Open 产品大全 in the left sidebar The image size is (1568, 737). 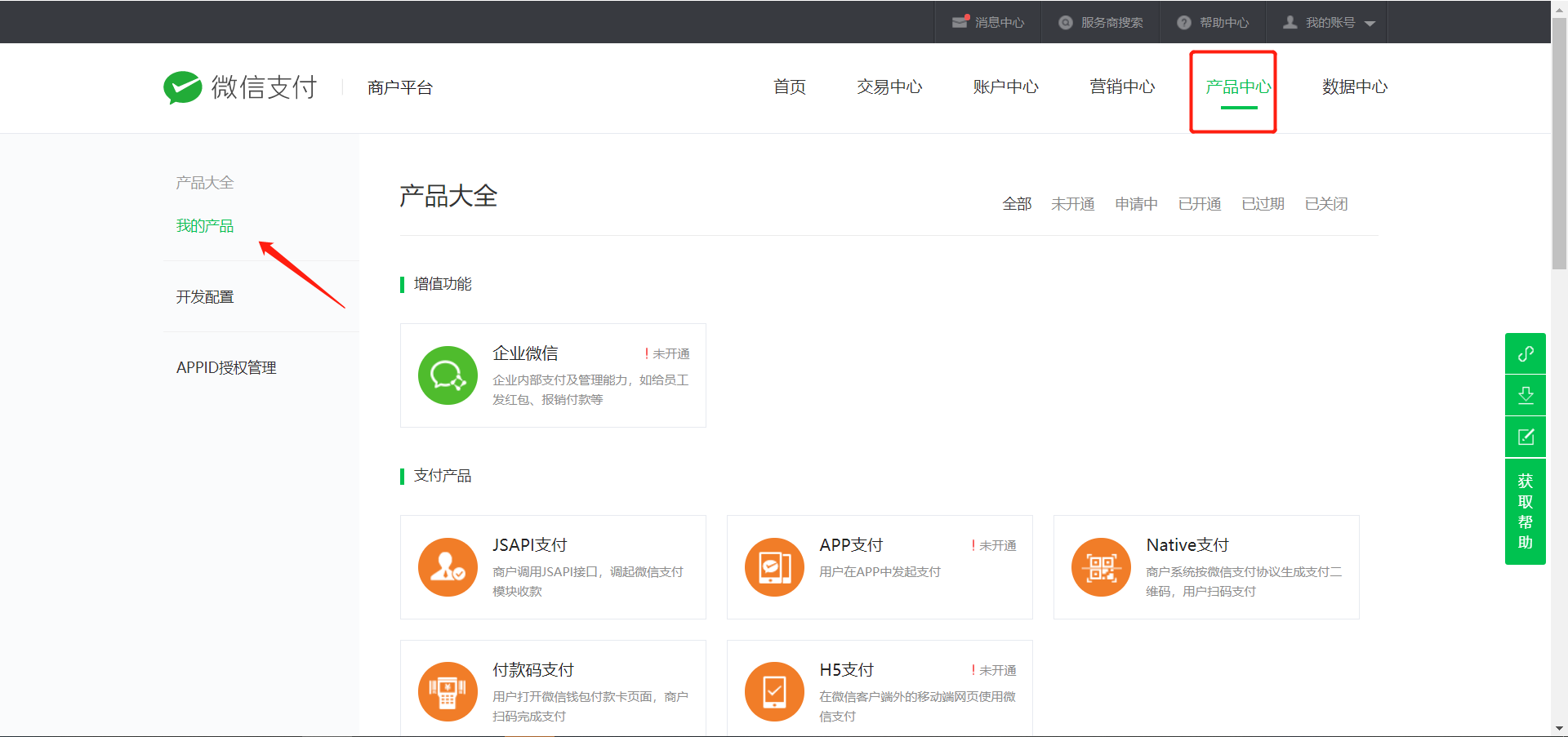pyautogui.click(x=205, y=183)
